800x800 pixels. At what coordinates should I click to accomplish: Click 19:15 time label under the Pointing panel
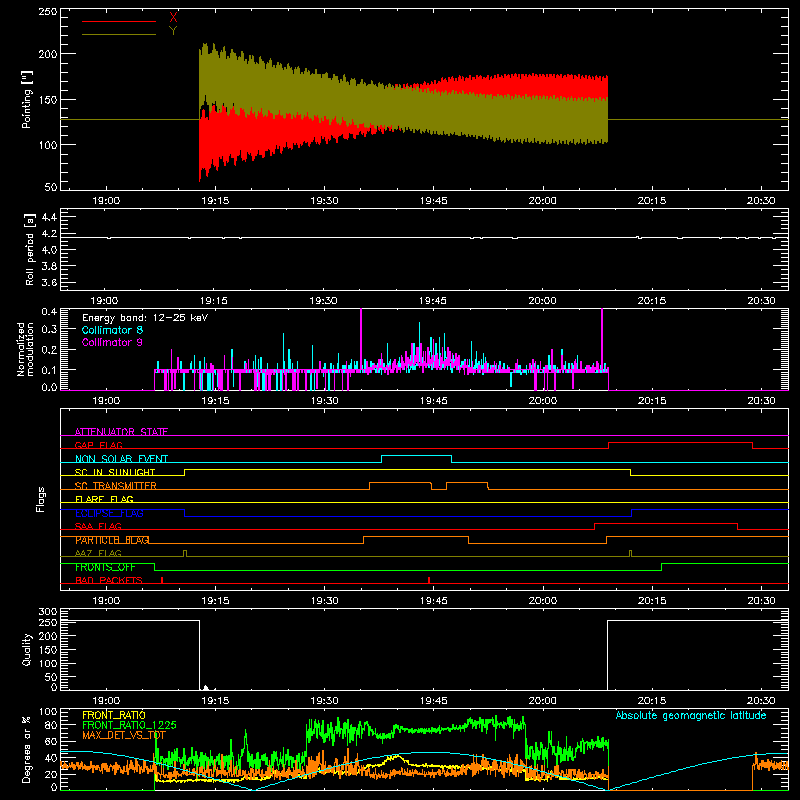215,201
